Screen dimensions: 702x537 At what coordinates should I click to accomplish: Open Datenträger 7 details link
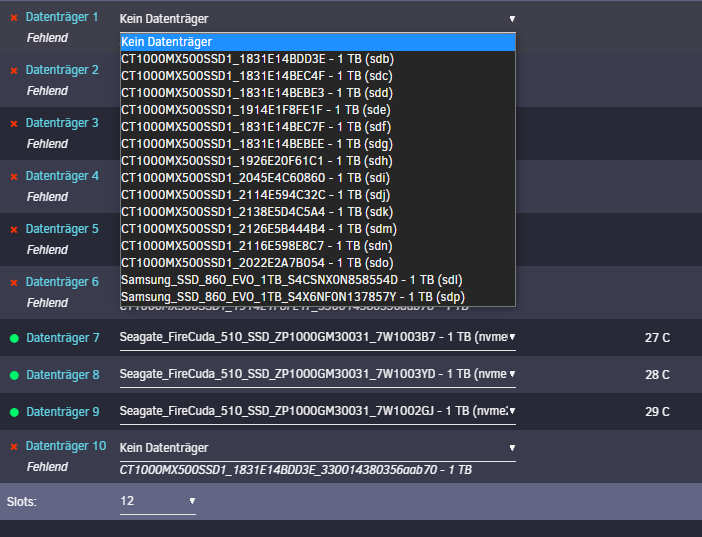pyautogui.click(x=63, y=338)
